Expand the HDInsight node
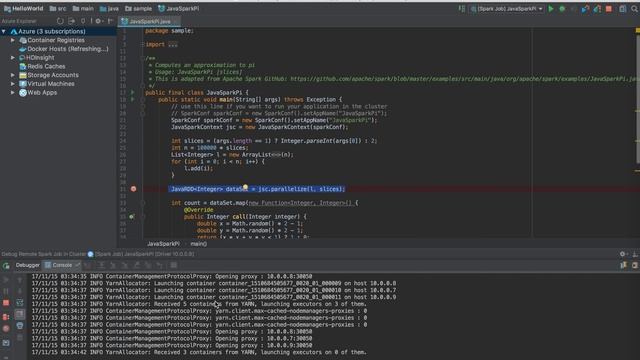640x360 pixels. (x=13, y=58)
